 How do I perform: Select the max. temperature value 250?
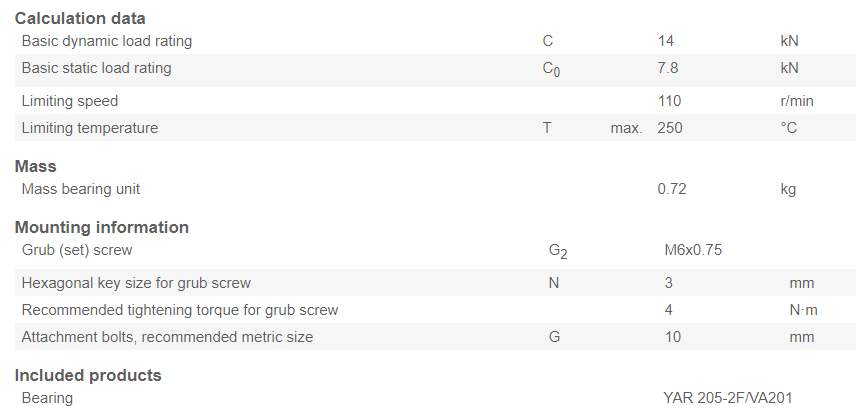click(670, 128)
